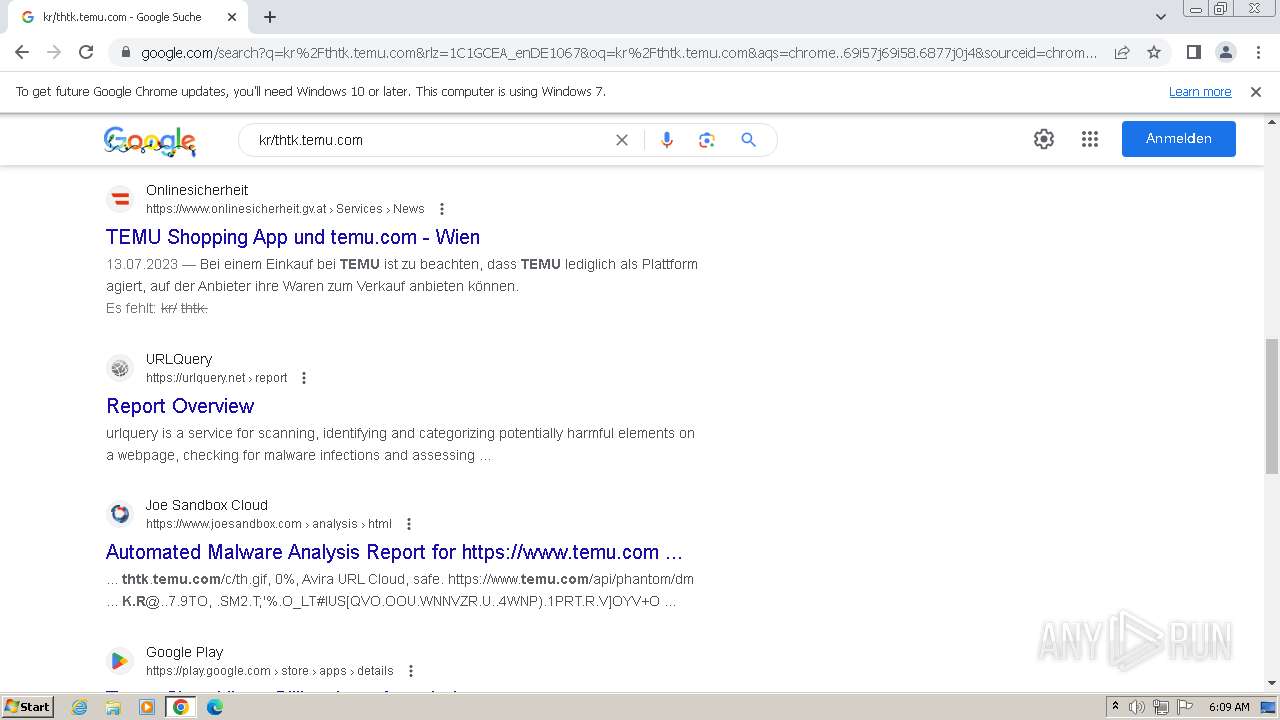Open the Chrome three-dot menu
The image size is (1280, 720).
(x=1258, y=52)
